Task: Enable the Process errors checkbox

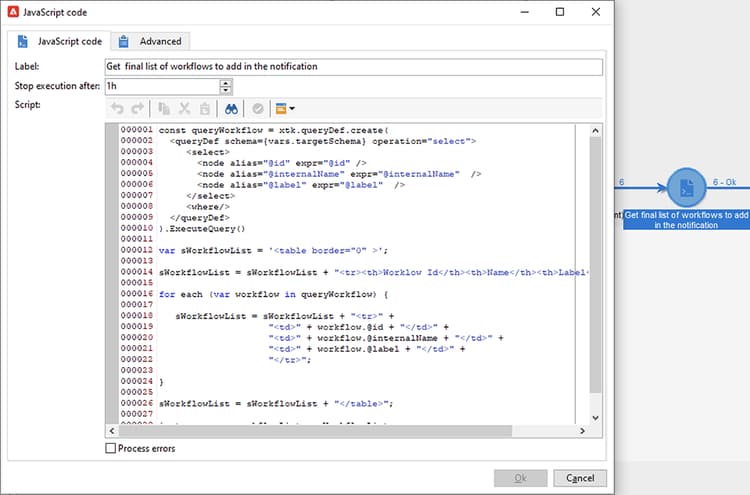Action: point(111,449)
